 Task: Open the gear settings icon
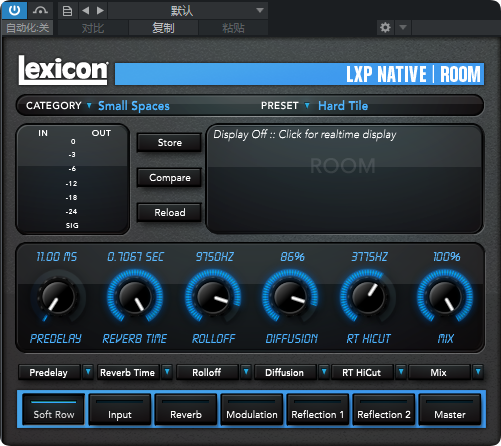[385, 27]
